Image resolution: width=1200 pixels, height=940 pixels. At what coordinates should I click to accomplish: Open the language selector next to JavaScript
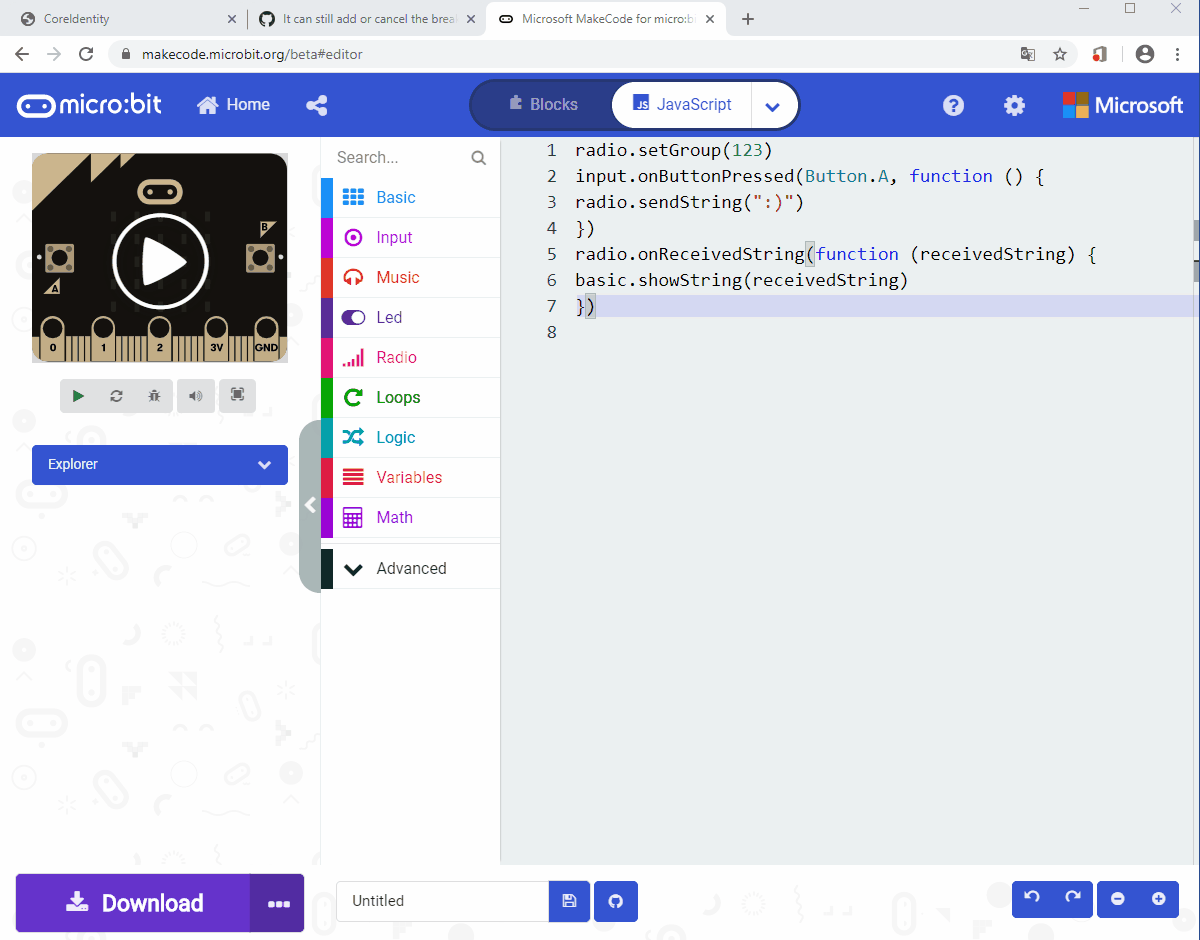pyautogui.click(x=772, y=104)
